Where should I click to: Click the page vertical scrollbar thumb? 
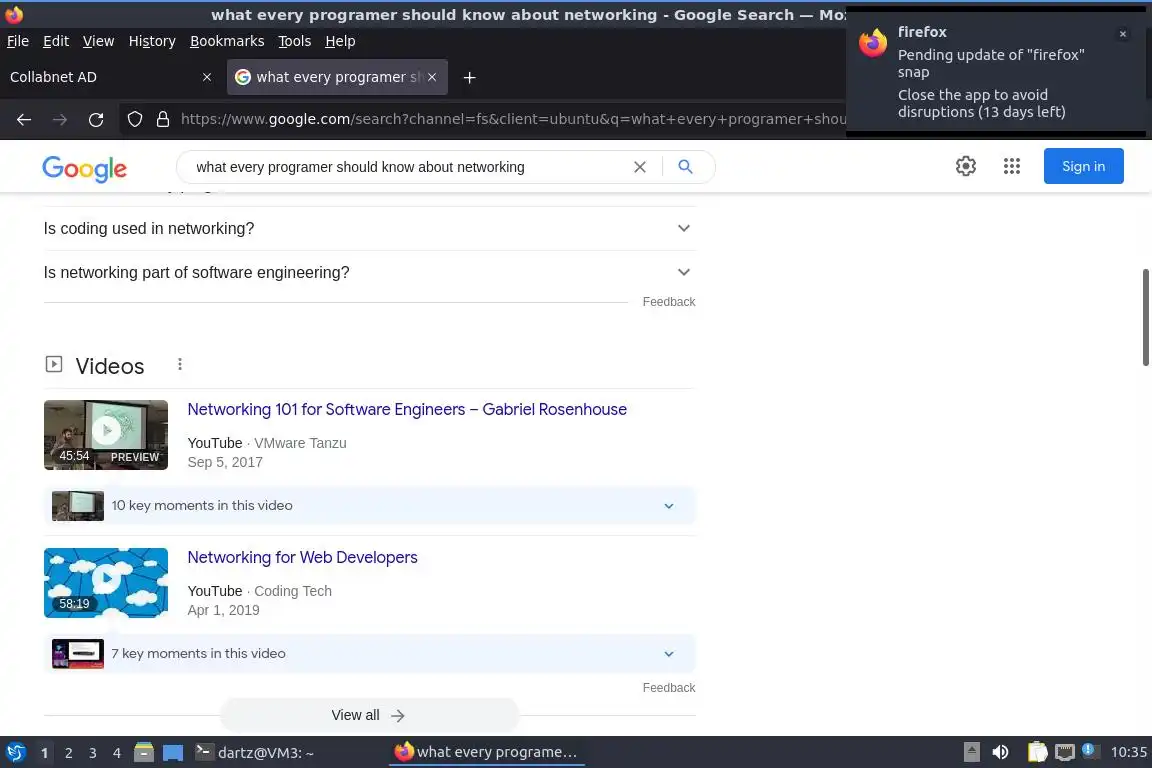point(1145,317)
